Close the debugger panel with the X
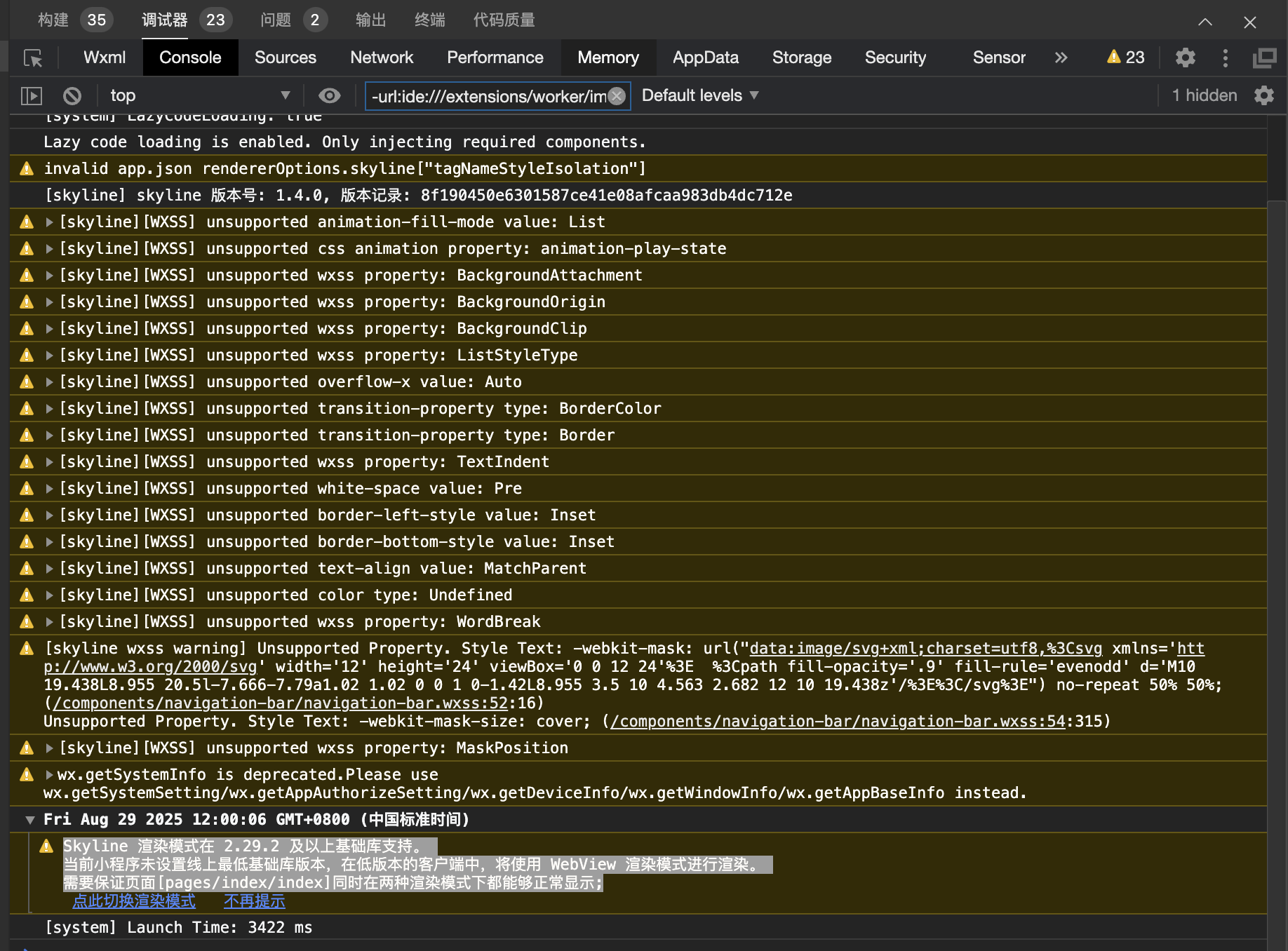This screenshot has height=951, width=1288. pos(1249,22)
